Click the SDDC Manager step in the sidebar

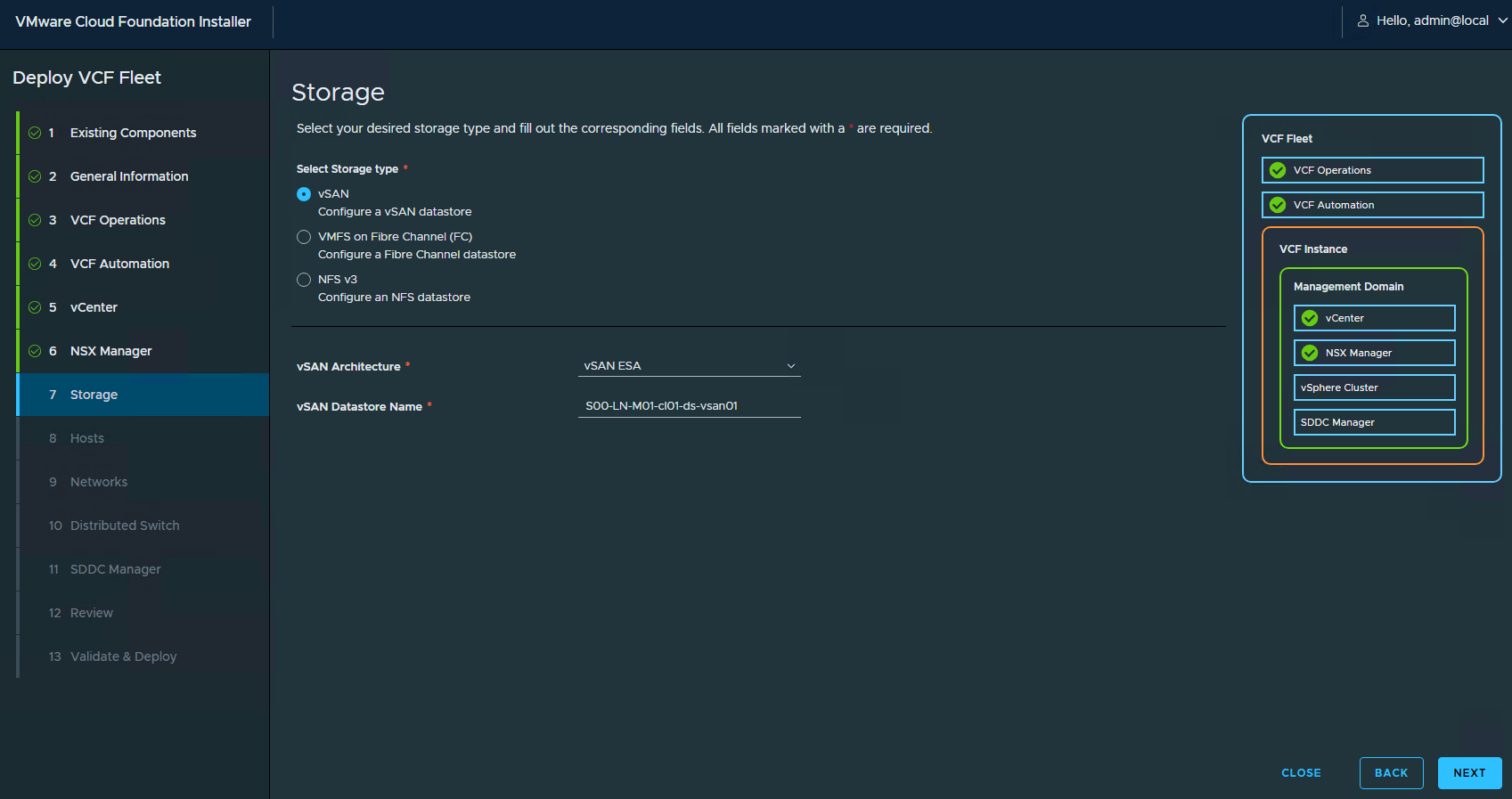click(143, 569)
